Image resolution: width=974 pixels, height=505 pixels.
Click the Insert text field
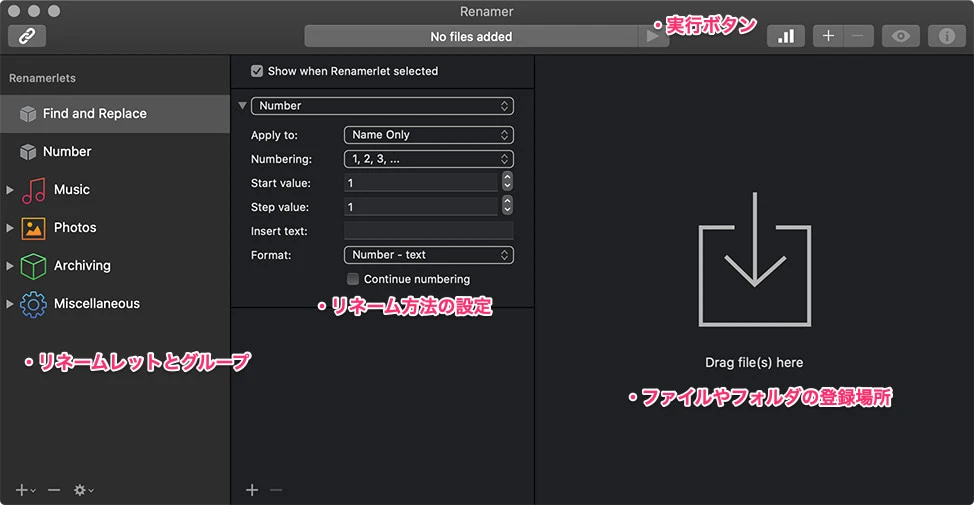tap(428, 231)
